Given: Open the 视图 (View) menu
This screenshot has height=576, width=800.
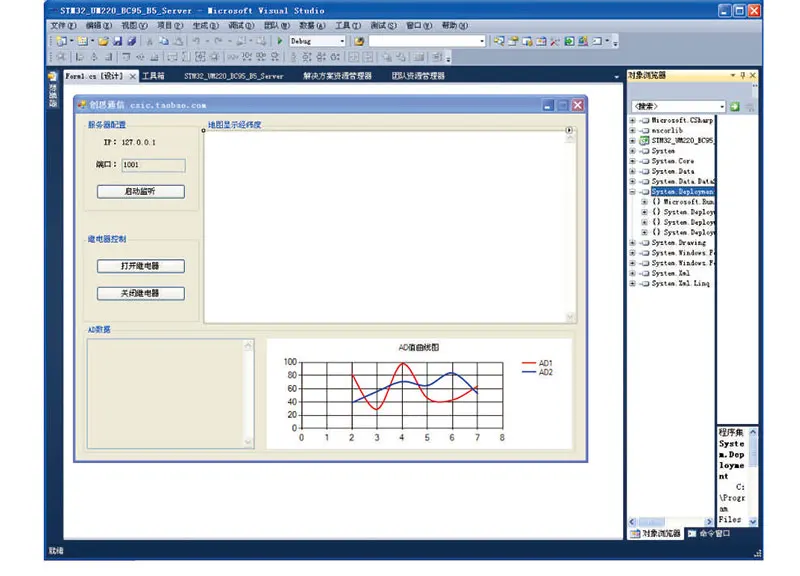Looking at the screenshot, I should [x=134, y=26].
